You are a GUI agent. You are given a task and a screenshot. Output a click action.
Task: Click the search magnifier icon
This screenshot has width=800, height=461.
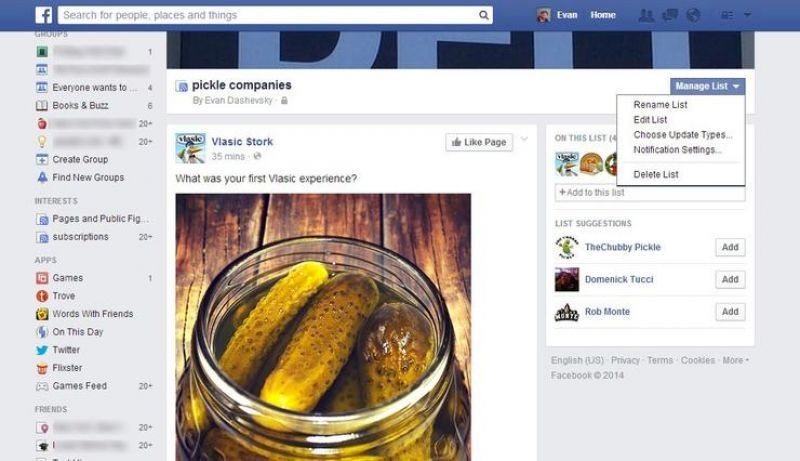[483, 15]
